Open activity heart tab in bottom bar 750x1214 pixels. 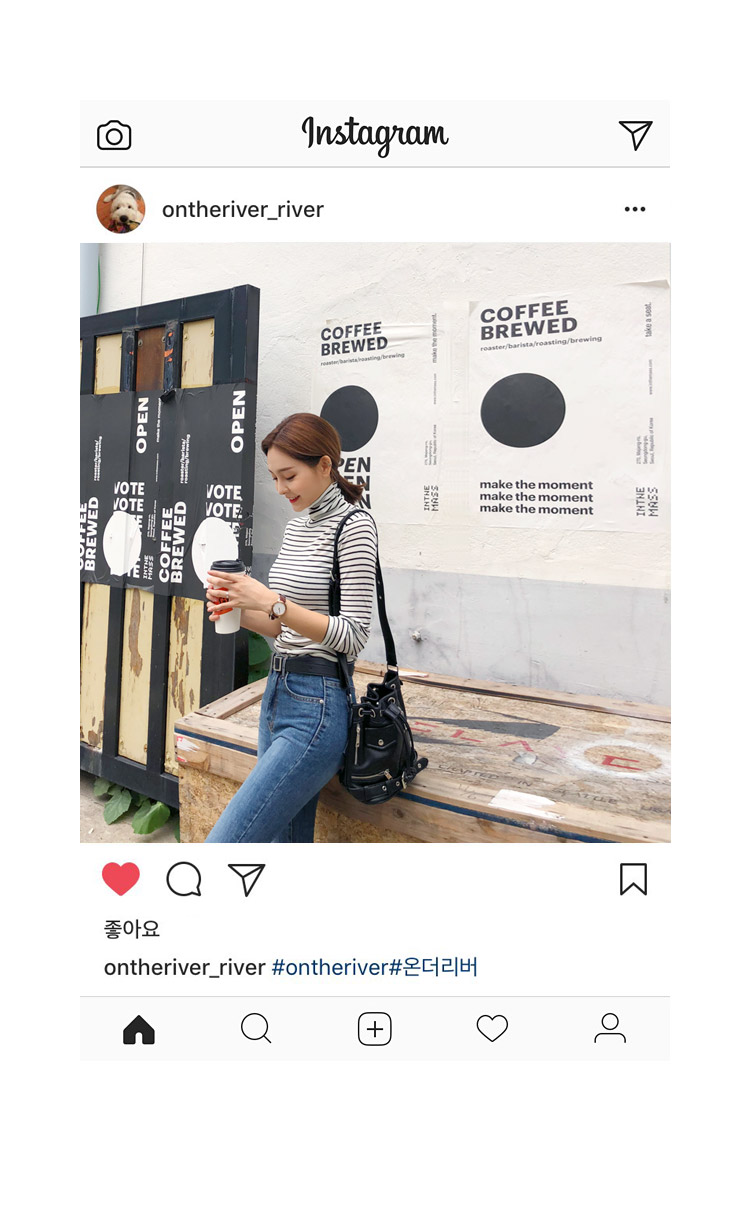click(x=492, y=1029)
